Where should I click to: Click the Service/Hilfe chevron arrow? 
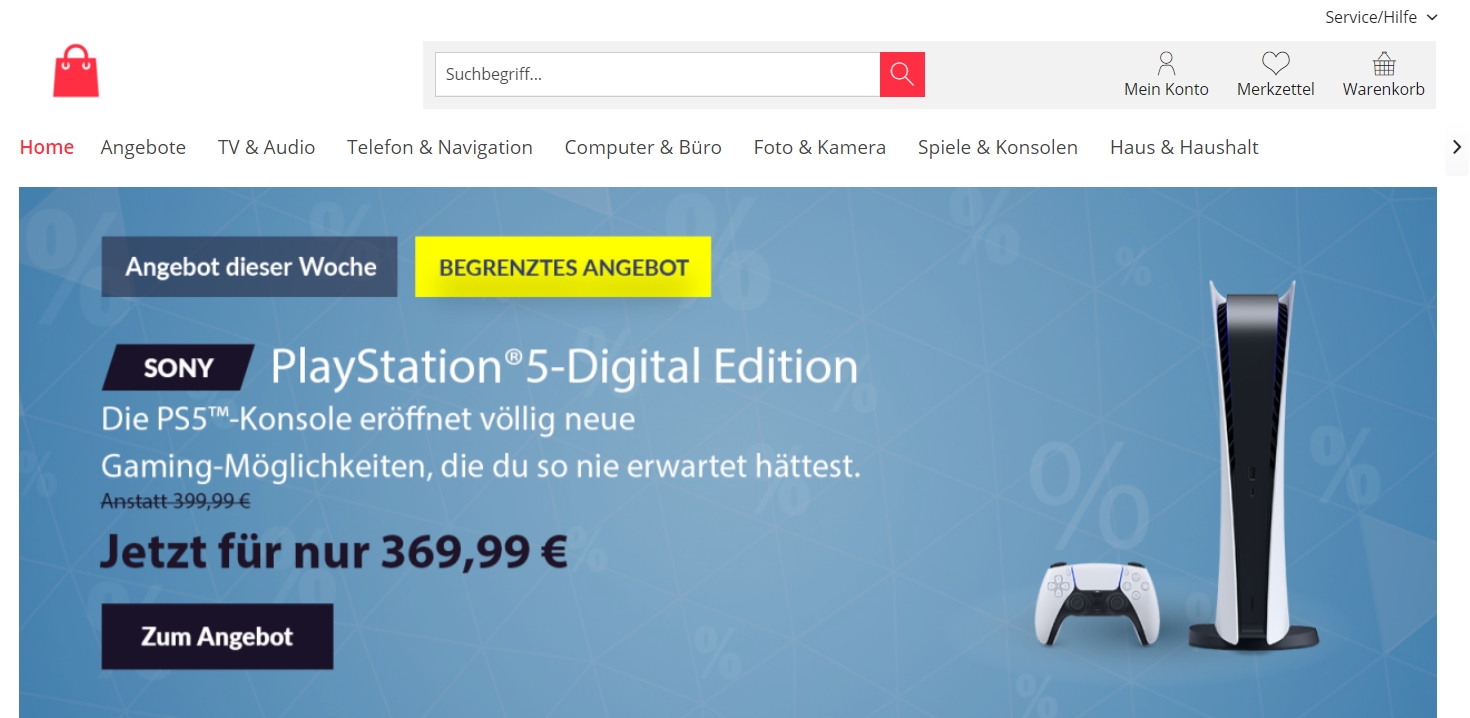(x=1431, y=18)
